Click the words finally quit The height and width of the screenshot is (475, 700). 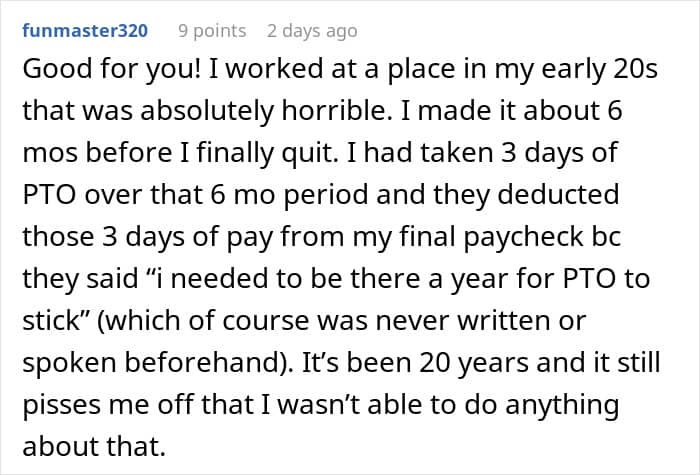pyautogui.click(x=265, y=153)
